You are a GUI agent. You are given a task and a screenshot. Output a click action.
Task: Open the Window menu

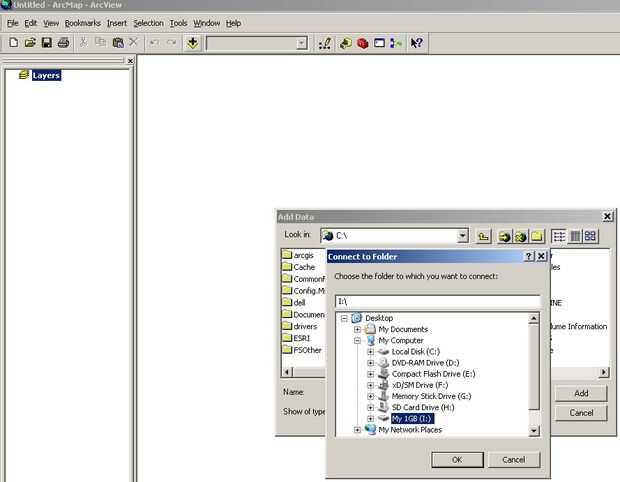tap(206, 23)
